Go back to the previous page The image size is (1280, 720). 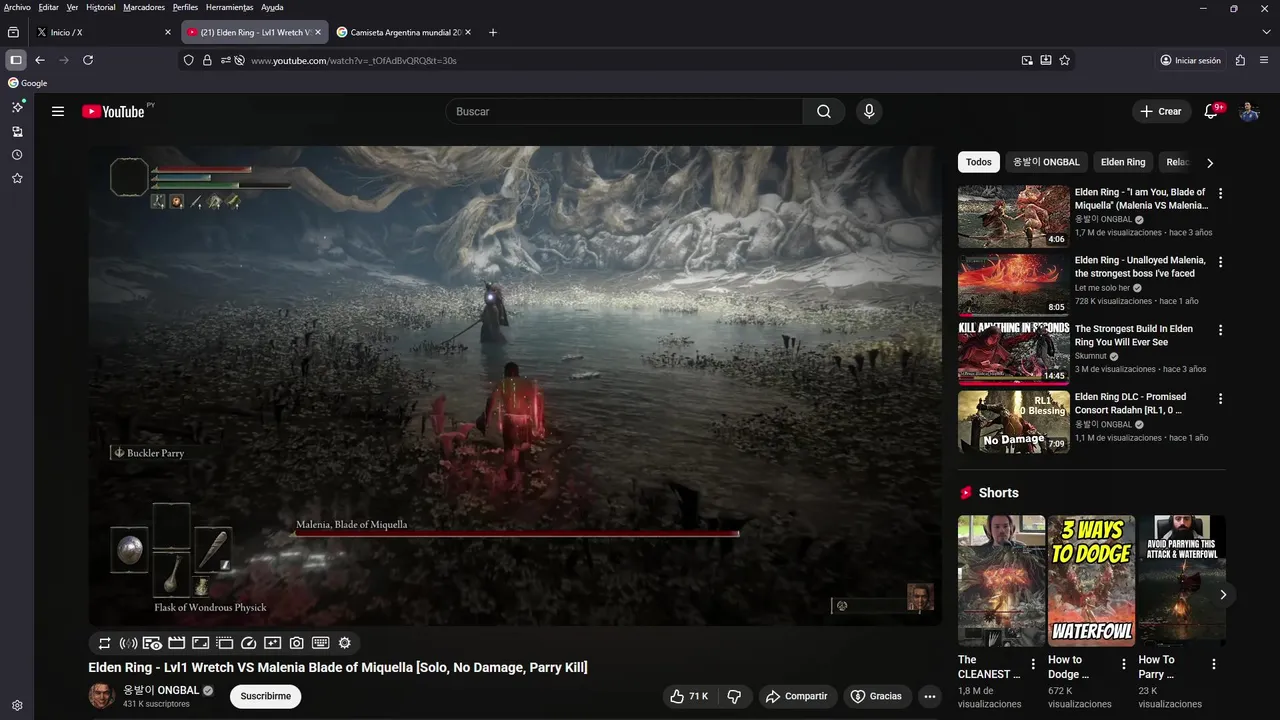40,60
